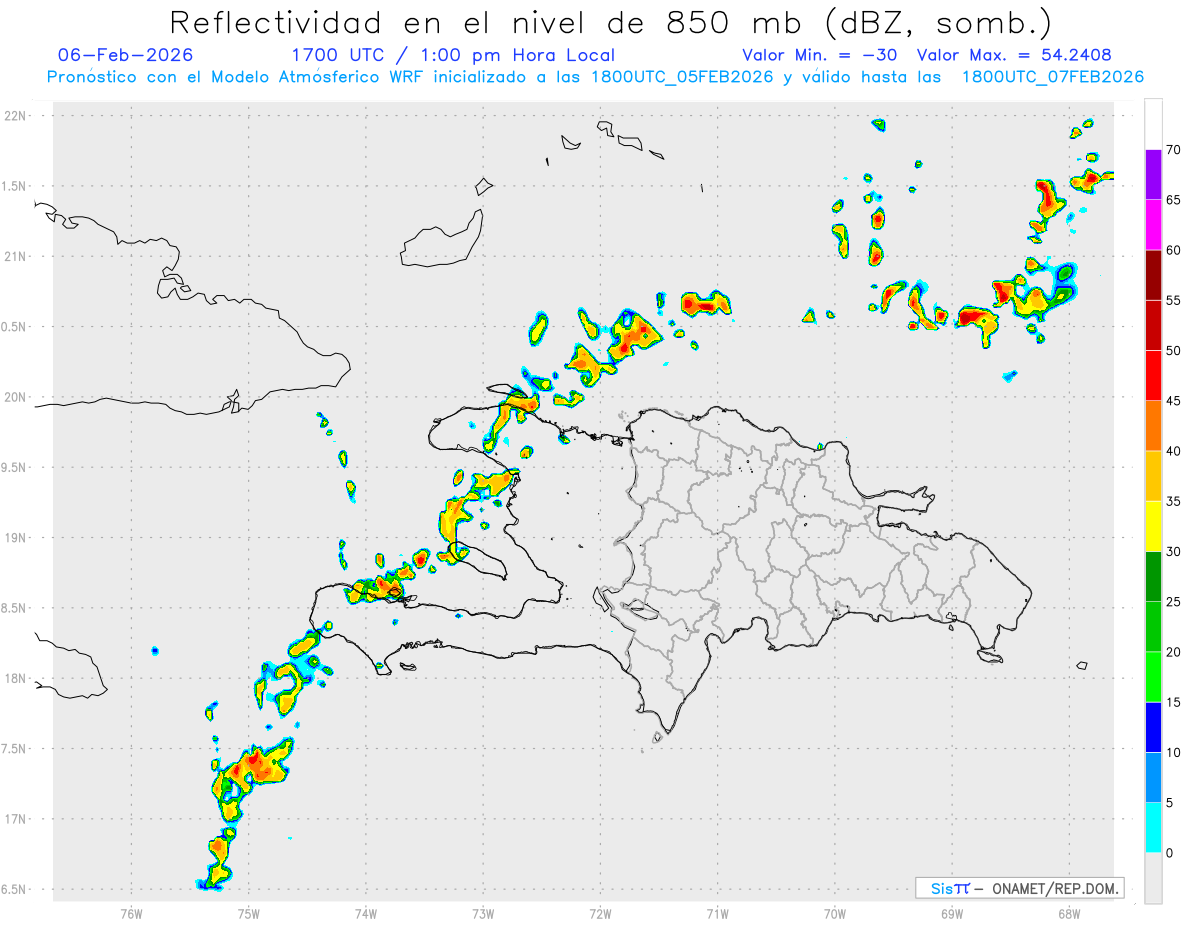1200x927 pixels.
Task: Click the '22N' latitude axis label
Action: pos(16,116)
